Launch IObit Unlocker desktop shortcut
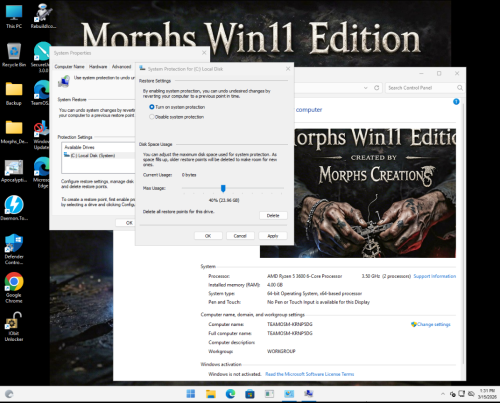 point(14,326)
